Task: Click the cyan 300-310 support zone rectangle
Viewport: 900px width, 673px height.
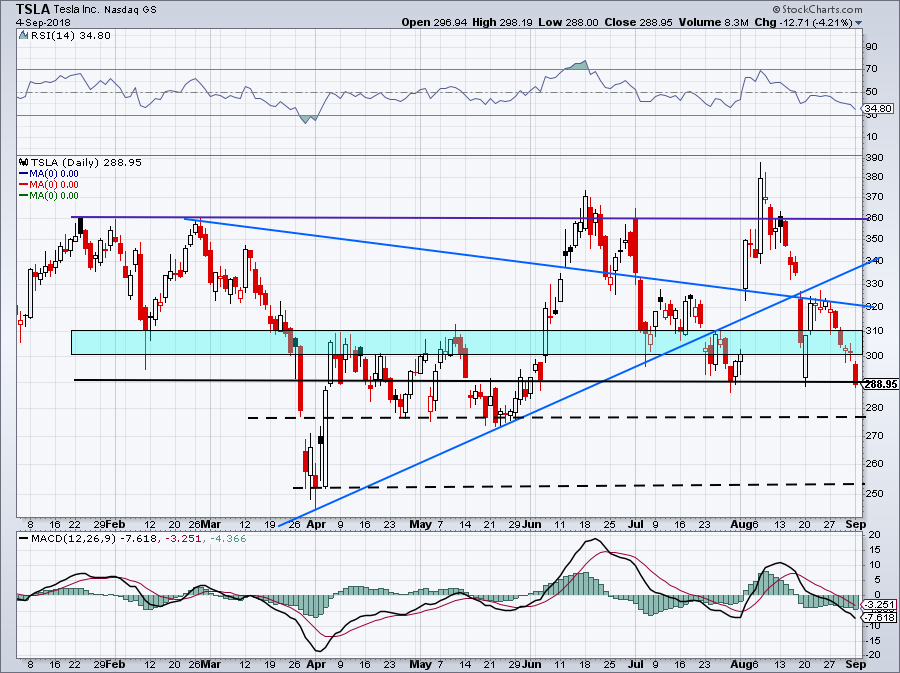Action: (x=467, y=342)
